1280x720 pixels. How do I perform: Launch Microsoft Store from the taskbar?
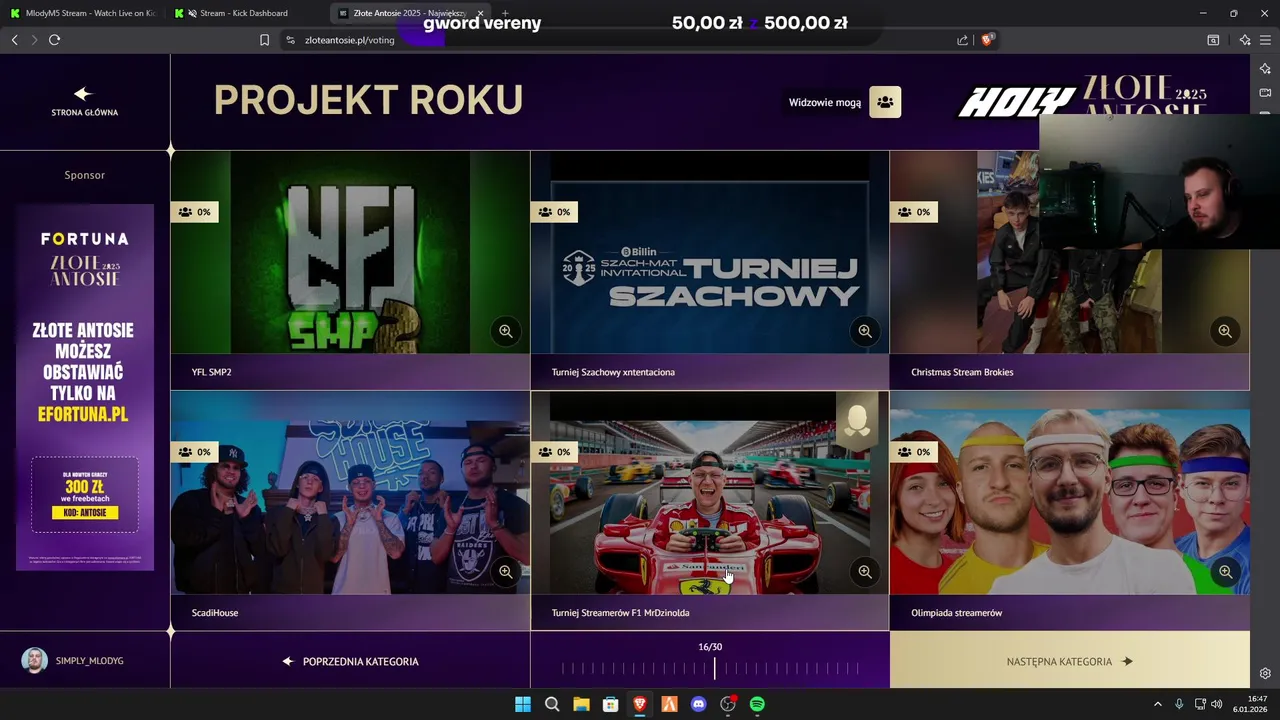point(610,704)
